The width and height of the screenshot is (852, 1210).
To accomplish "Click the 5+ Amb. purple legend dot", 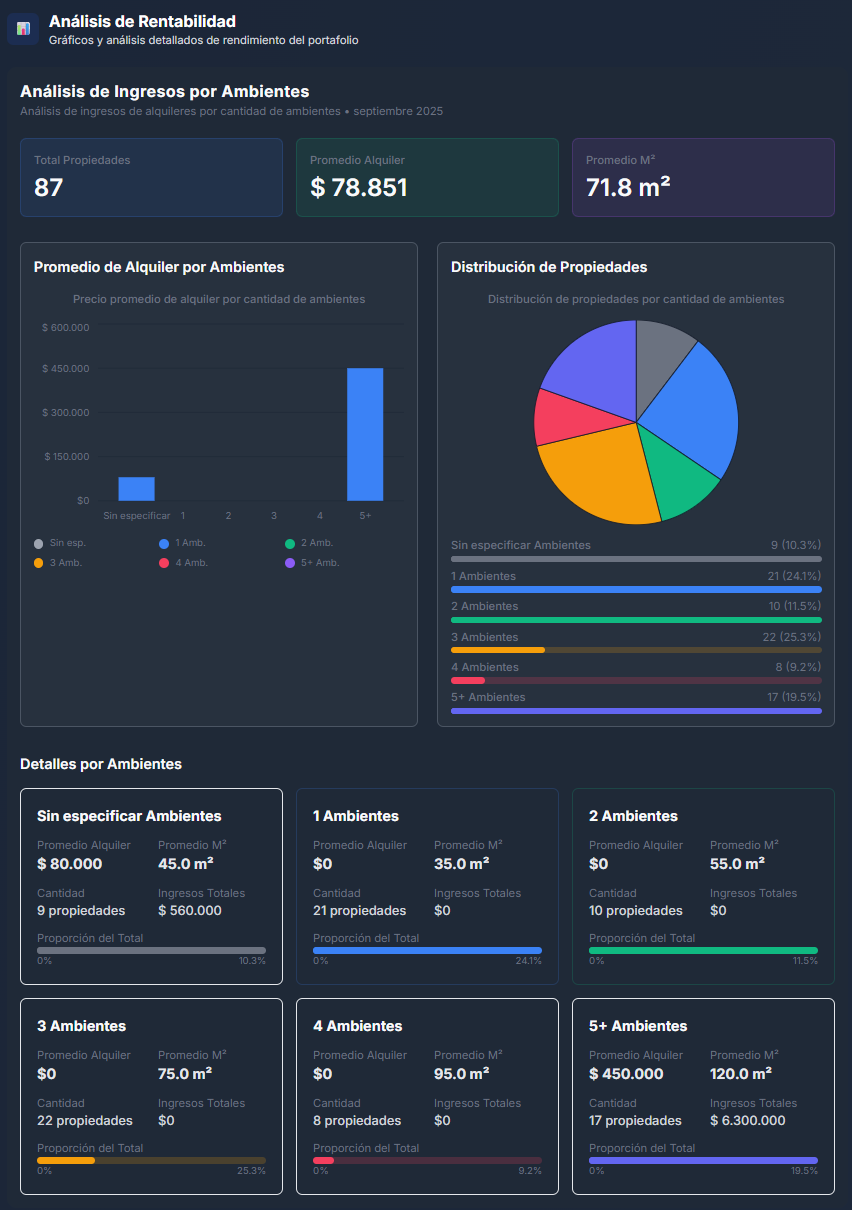I will [290, 563].
